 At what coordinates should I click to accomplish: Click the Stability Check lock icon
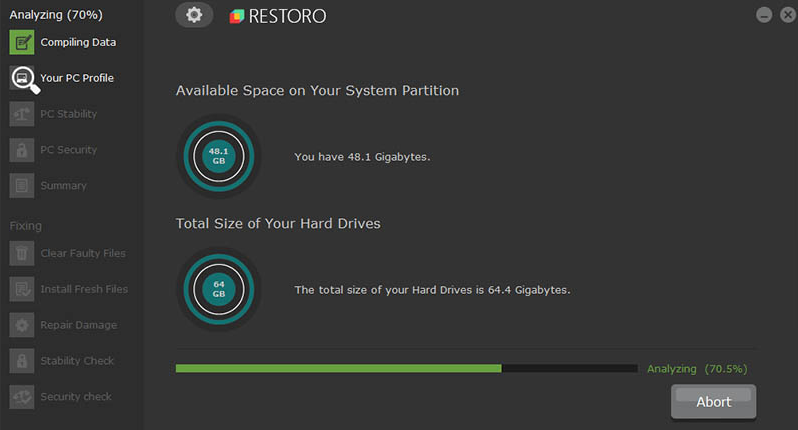coord(22,361)
